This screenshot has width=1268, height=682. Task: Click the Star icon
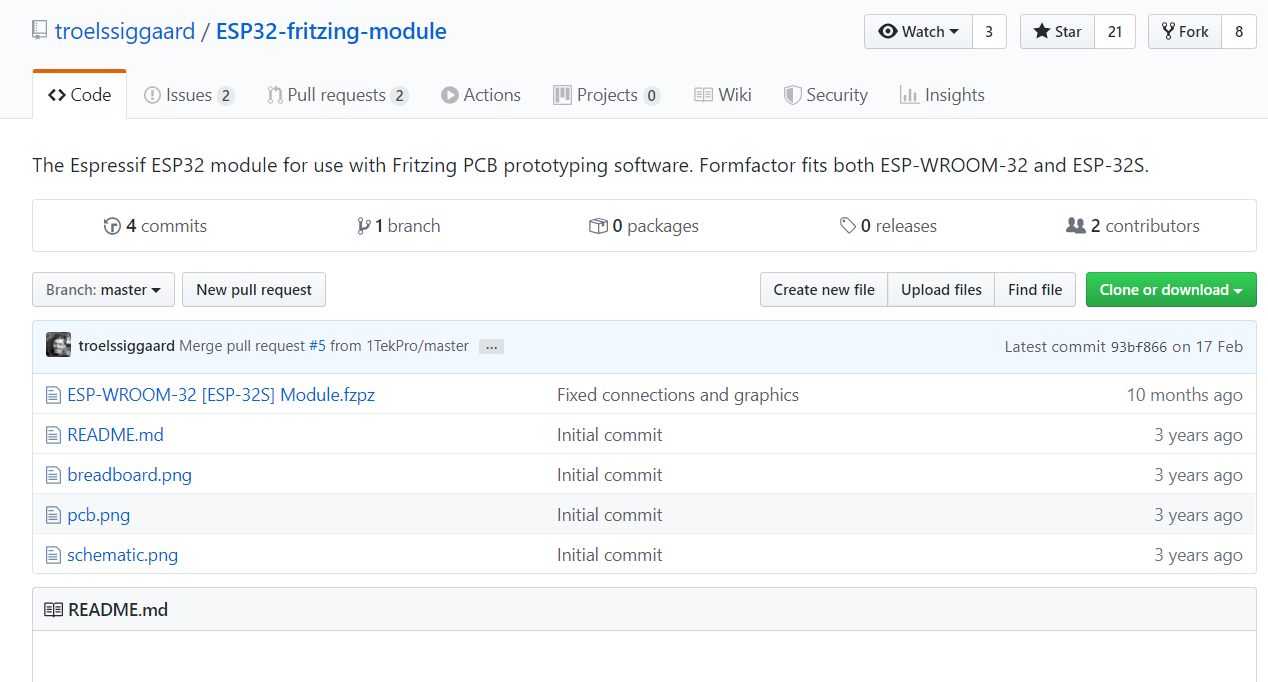[1042, 32]
